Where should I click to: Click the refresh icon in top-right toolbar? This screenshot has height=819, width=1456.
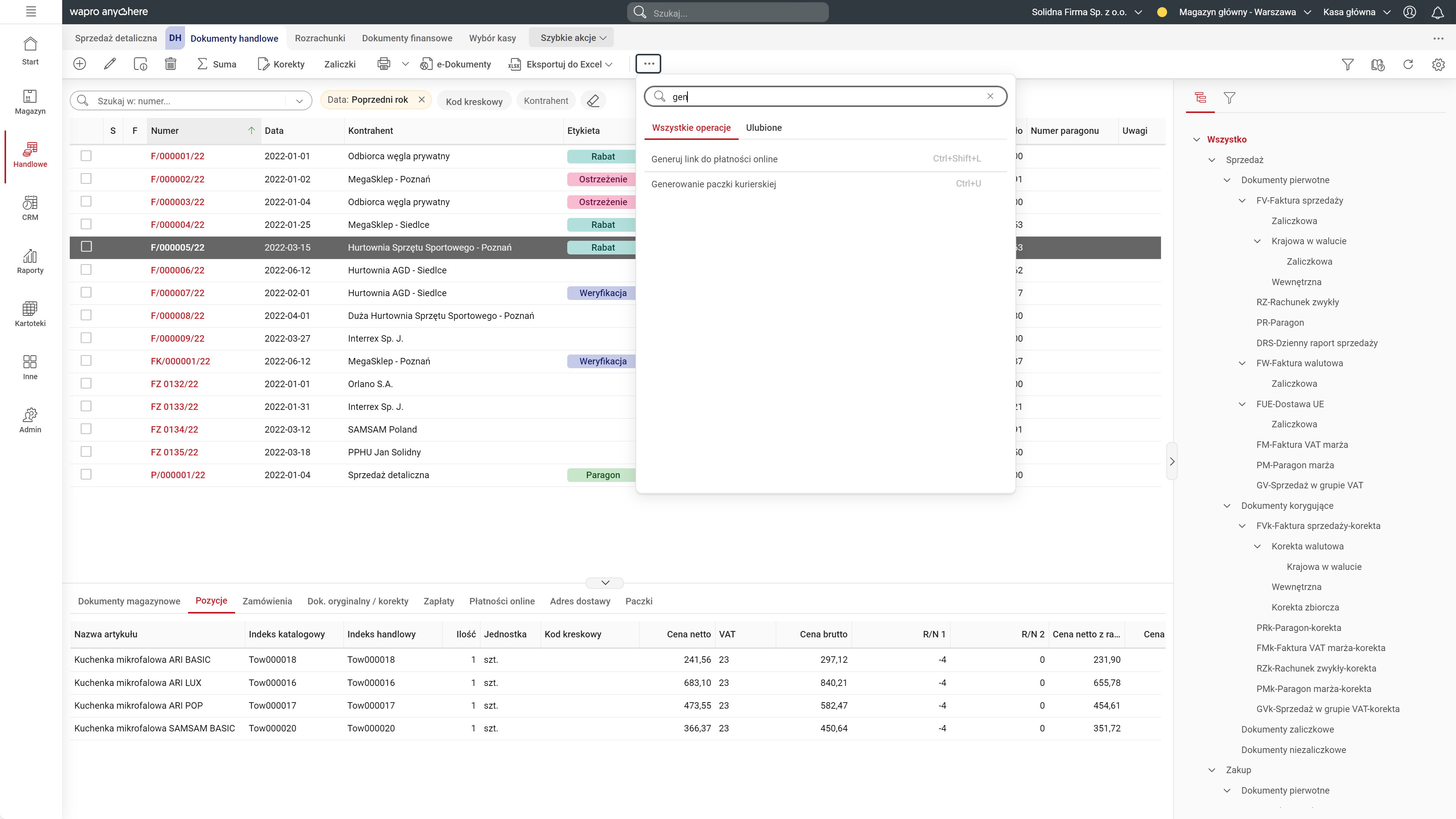[1408, 64]
